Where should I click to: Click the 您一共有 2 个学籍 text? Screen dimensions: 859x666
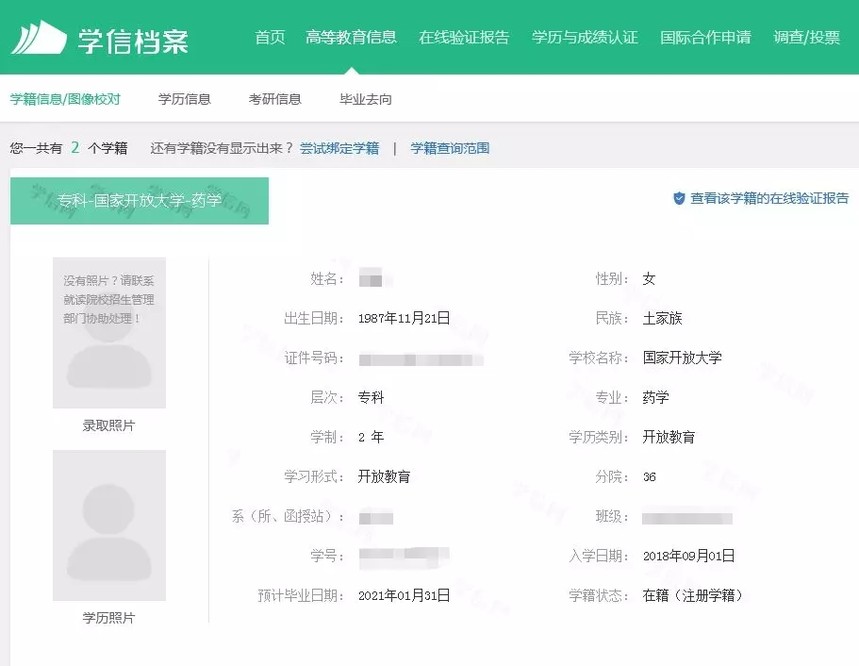(x=68, y=148)
